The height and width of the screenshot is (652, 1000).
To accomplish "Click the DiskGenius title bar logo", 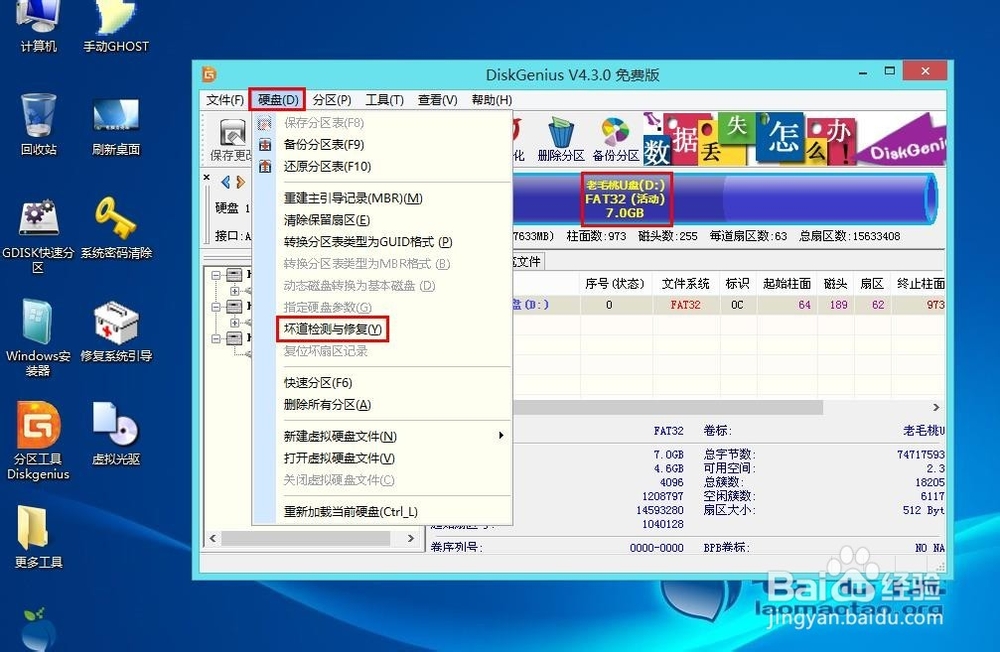I will tap(209, 74).
